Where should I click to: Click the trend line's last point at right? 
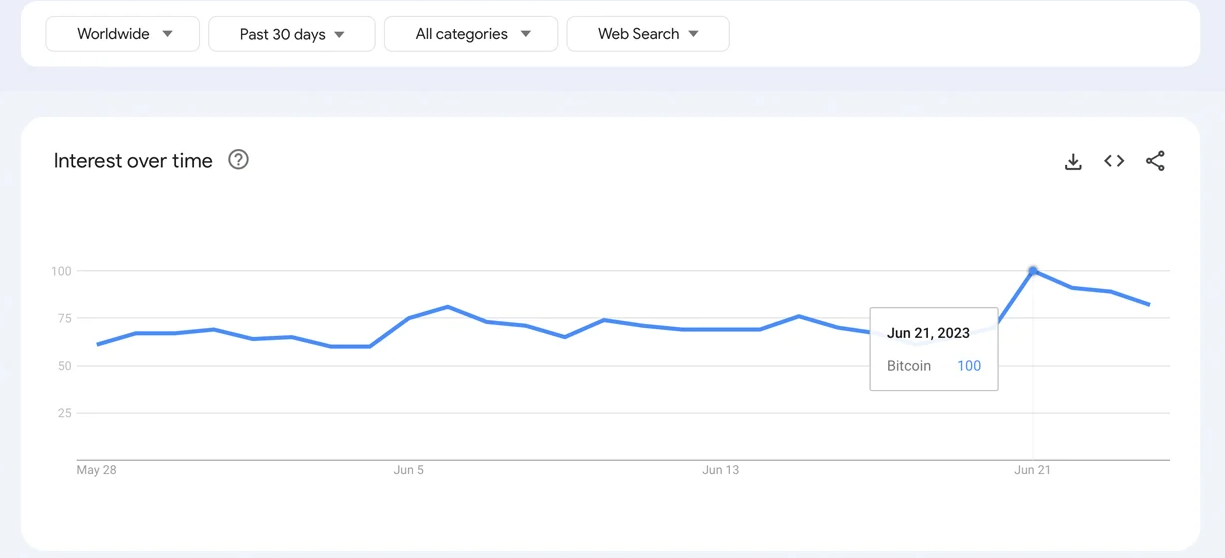click(1149, 304)
